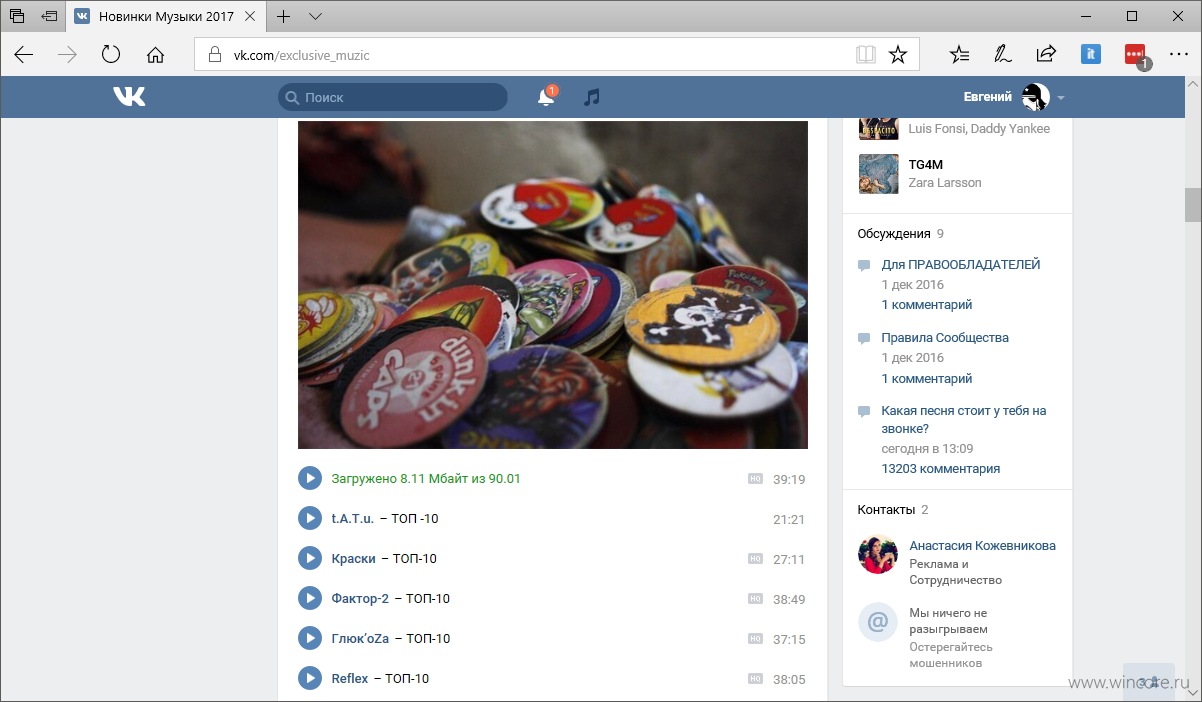This screenshot has width=1202, height=702.
Task: Open the Контакты section header
Action: [x=886, y=510]
